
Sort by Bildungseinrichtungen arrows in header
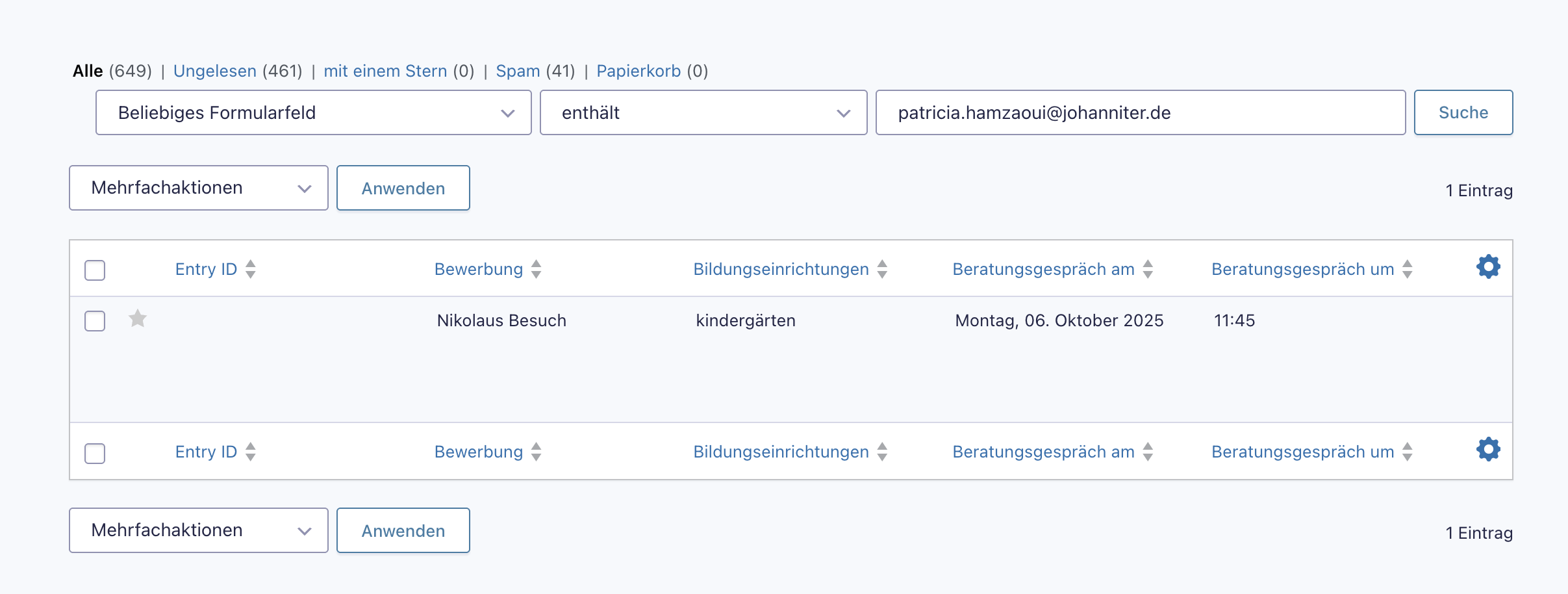(882, 269)
